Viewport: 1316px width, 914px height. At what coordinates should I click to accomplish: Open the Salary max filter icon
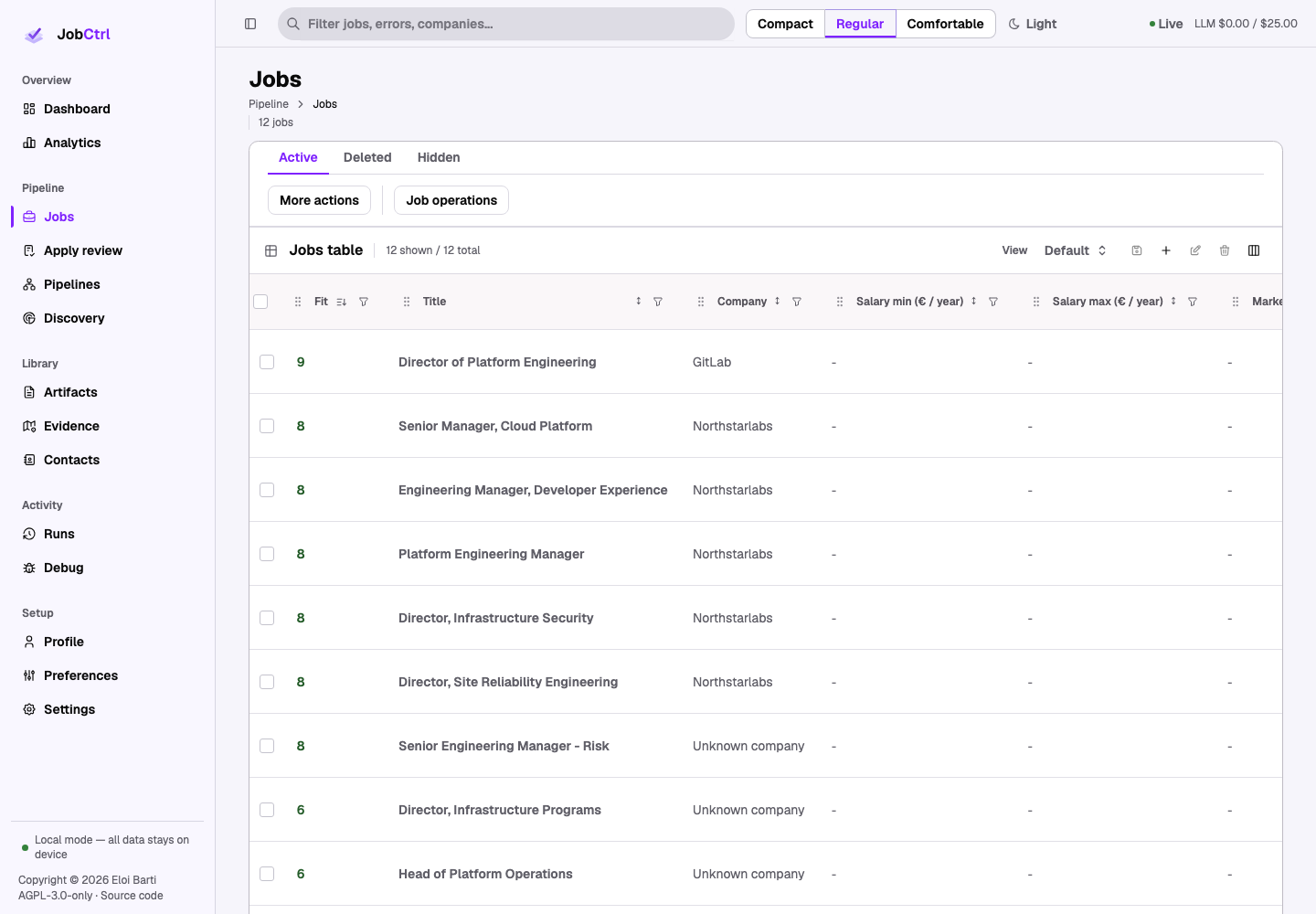[x=1193, y=302]
